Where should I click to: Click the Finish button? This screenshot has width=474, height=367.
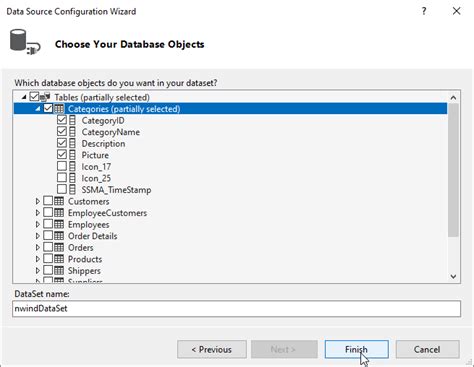[x=356, y=349]
